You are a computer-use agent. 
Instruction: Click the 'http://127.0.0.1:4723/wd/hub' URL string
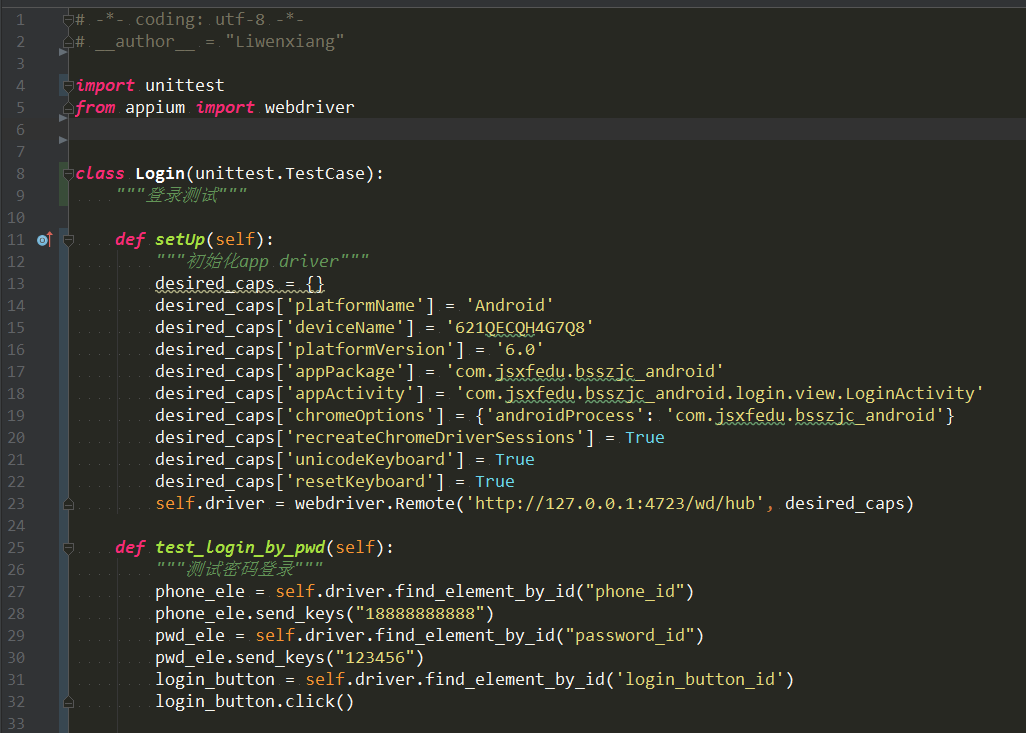(x=614, y=504)
